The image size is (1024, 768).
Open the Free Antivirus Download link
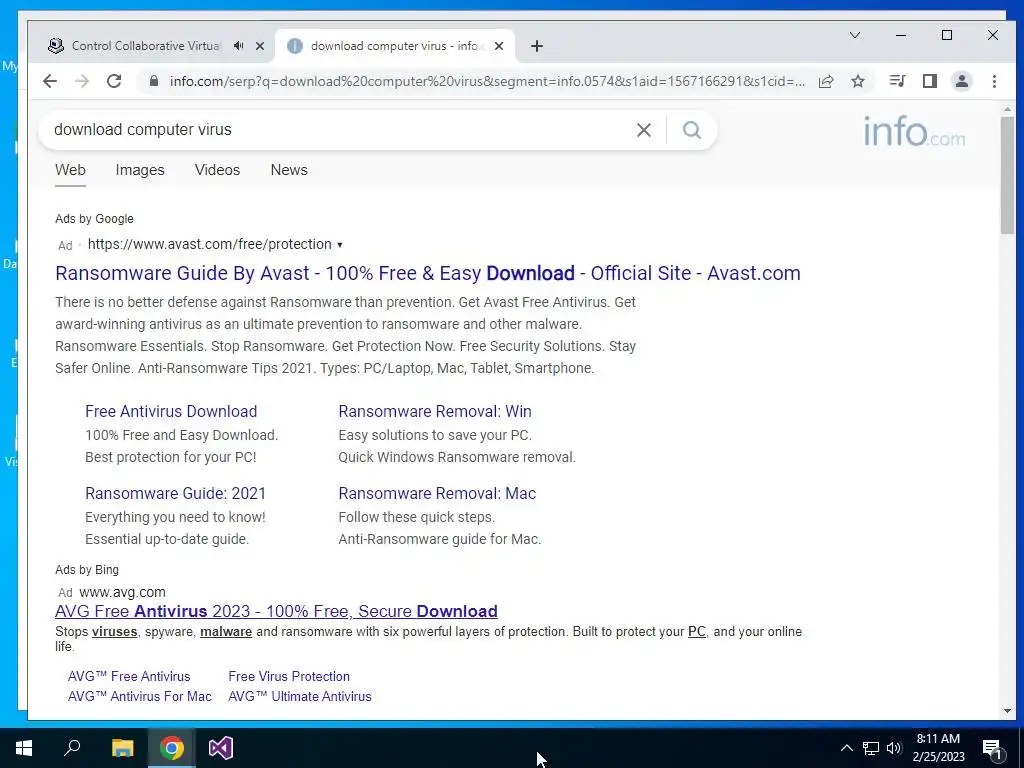(171, 411)
